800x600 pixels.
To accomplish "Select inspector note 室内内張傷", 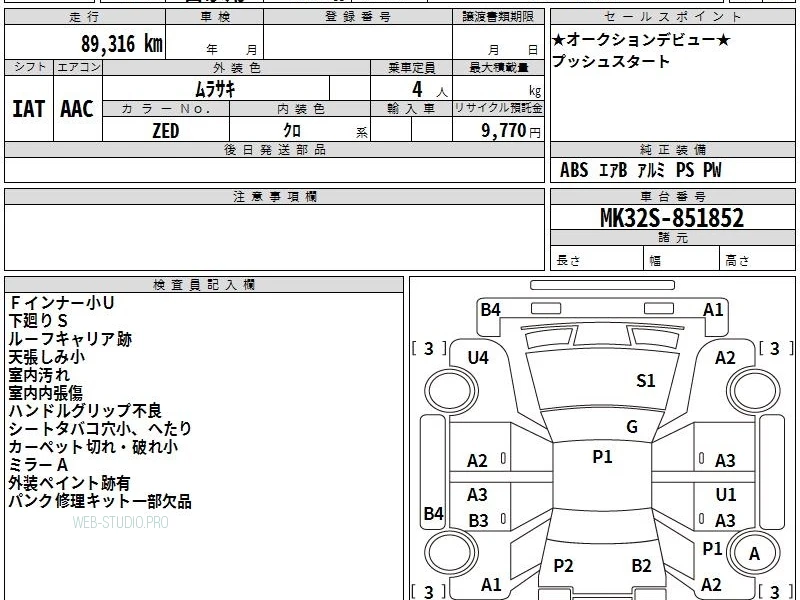I will [46, 393].
